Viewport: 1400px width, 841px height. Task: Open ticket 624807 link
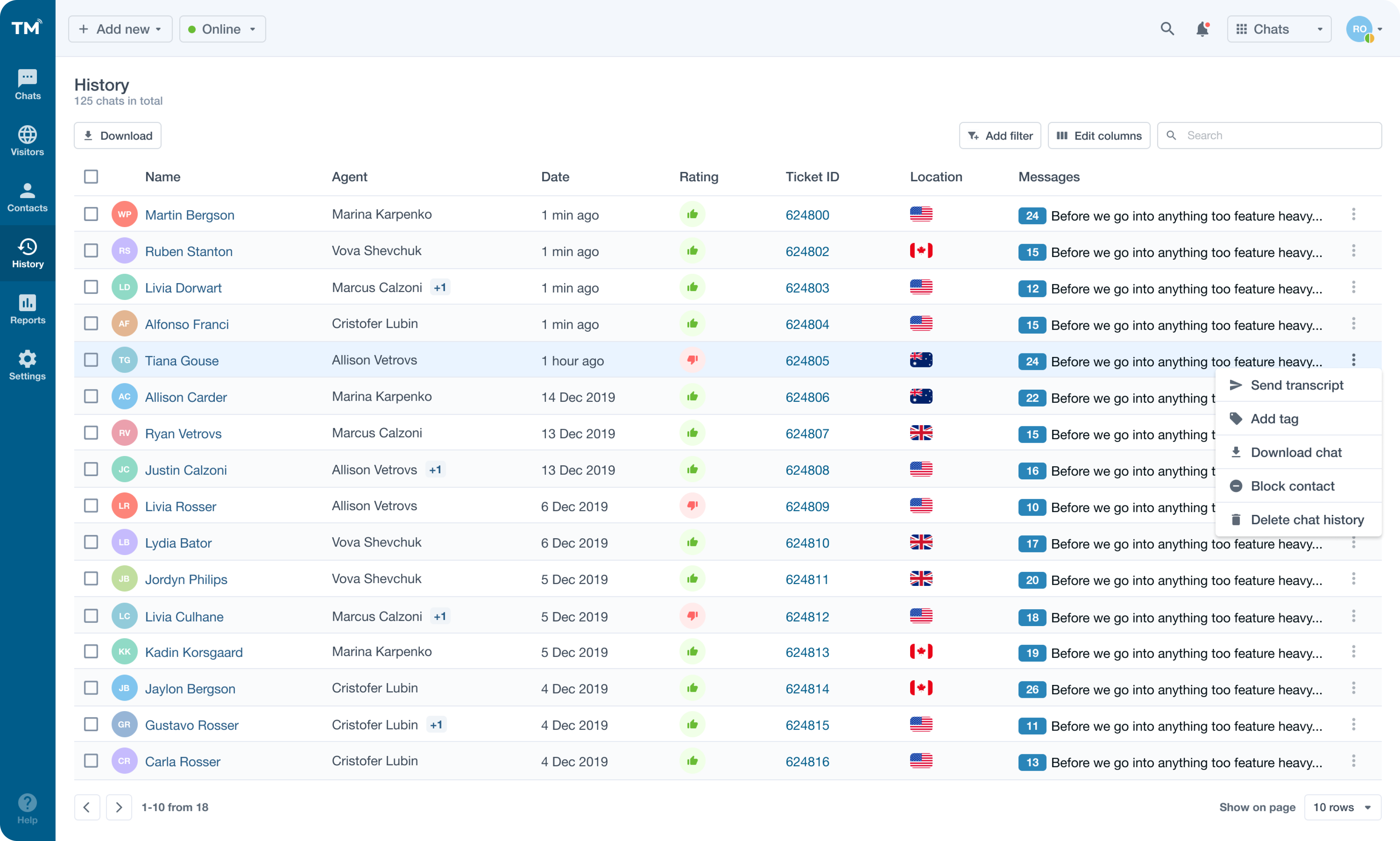pos(807,433)
